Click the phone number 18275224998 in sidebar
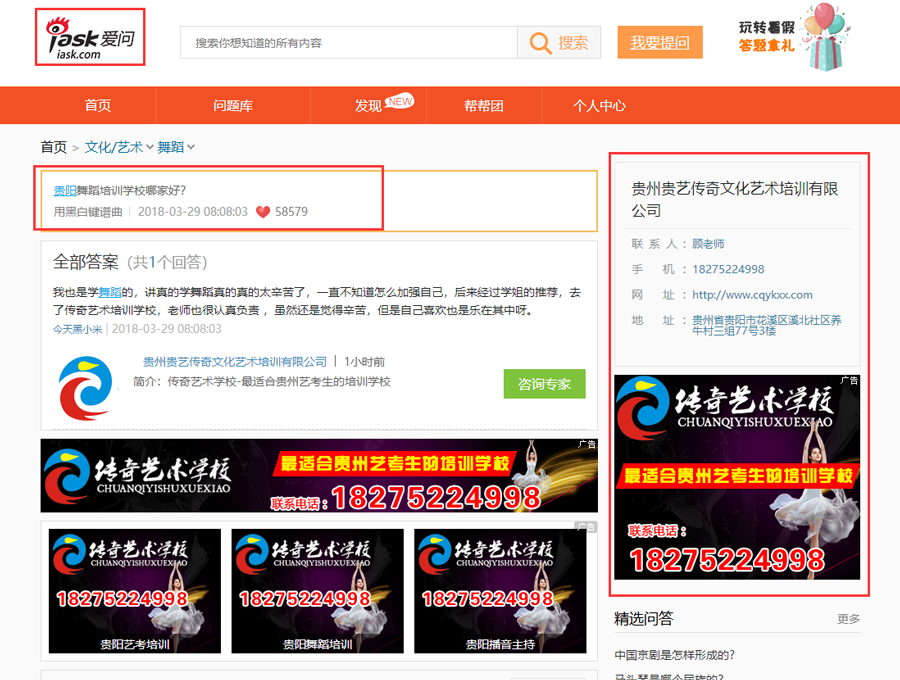The width and height of the screenshot is (900, 680). 728,269
